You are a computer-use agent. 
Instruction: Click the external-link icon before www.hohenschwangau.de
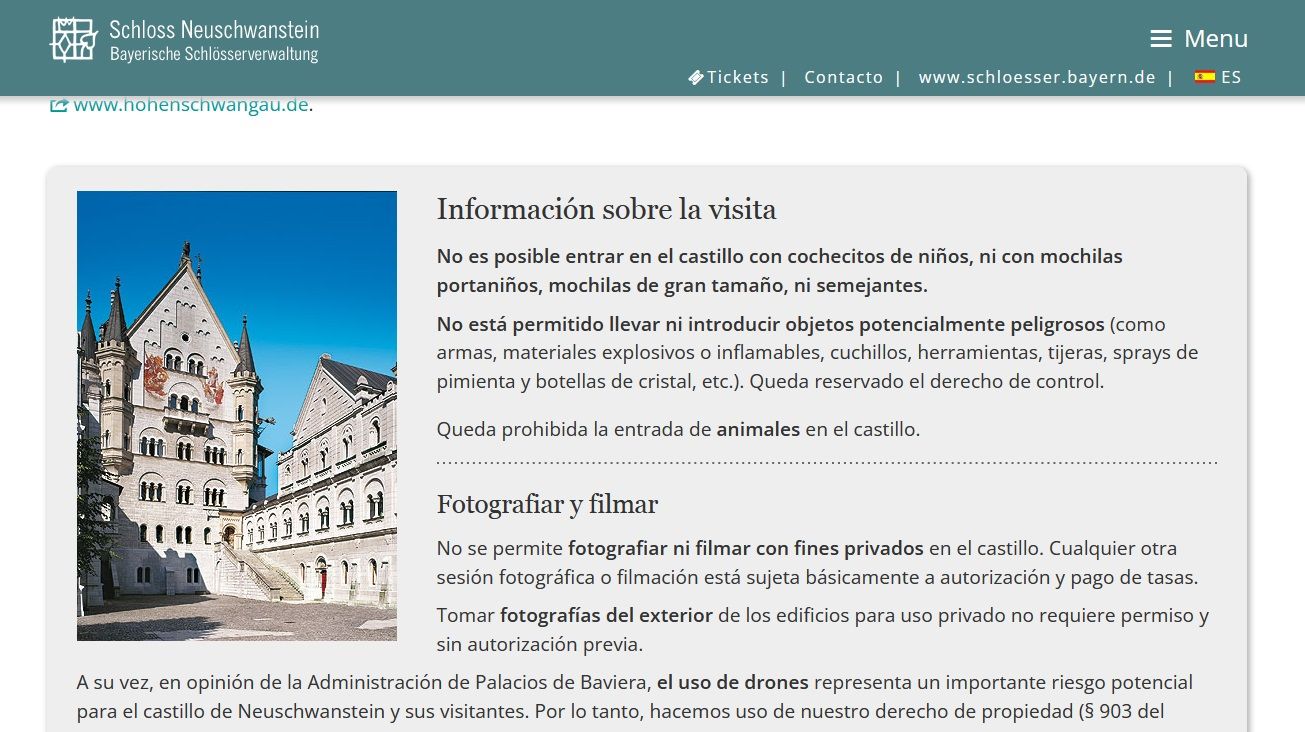coord(59,102)
